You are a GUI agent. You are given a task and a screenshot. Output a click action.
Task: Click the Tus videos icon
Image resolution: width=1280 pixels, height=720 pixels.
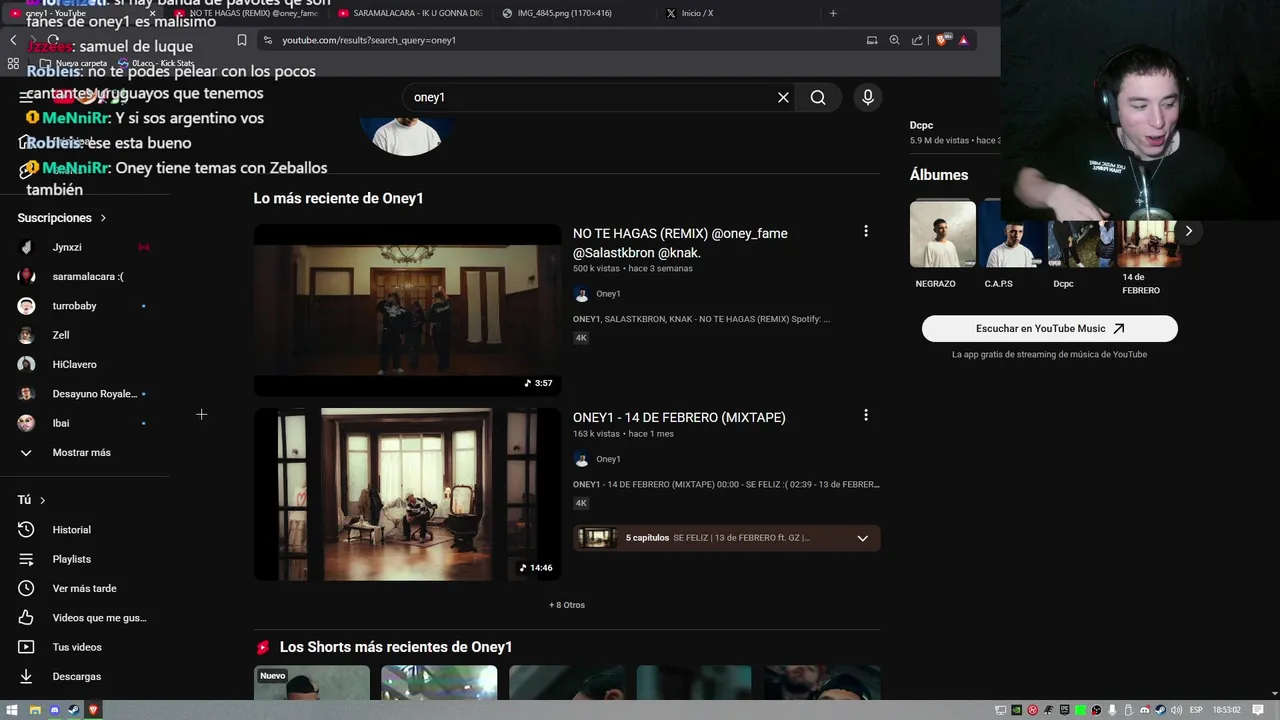26,647
